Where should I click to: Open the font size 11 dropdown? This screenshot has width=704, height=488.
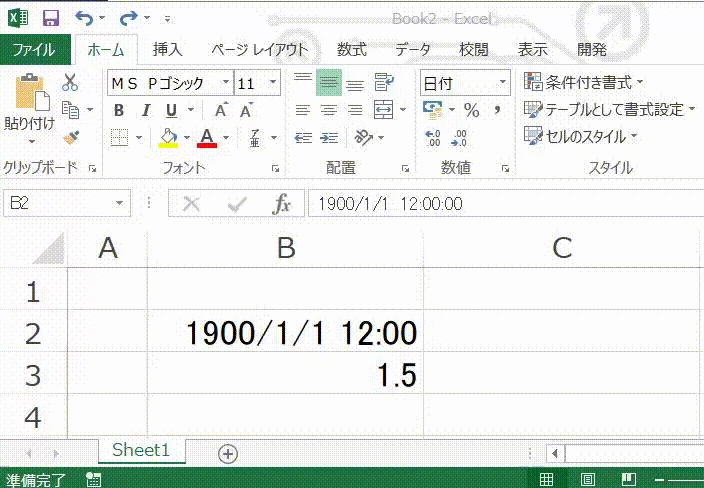point(273,83)
